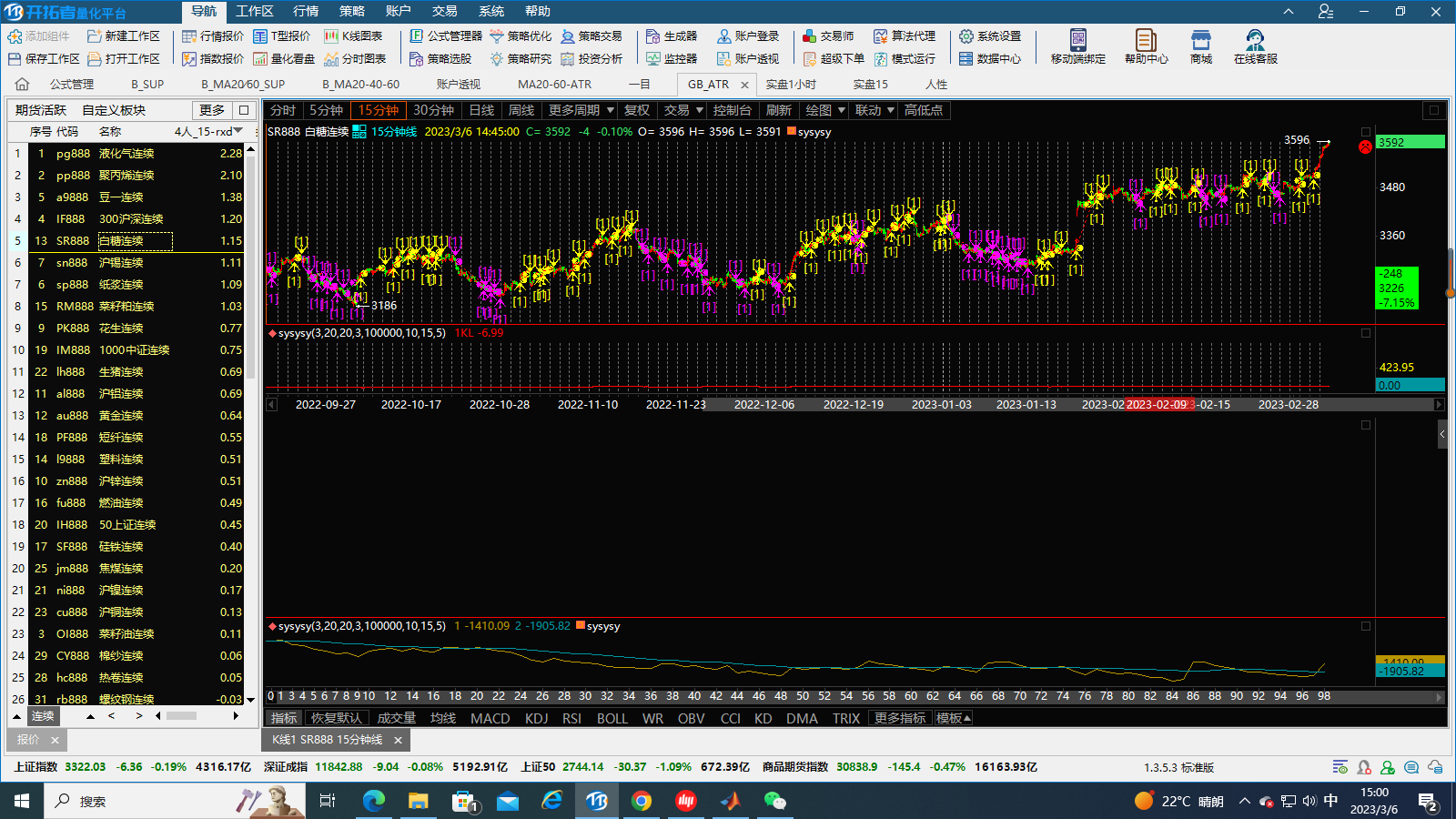Open 腾讯视频... WeChat icon in taskbar

click(774, 801)
